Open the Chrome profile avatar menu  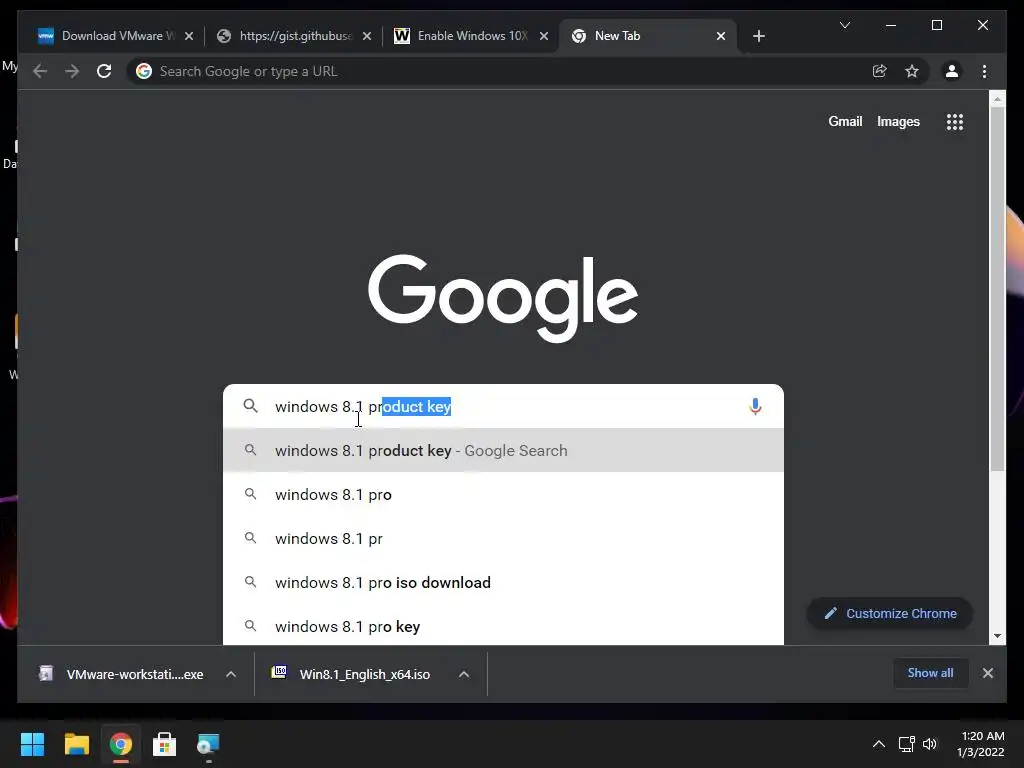pos(952,71)
